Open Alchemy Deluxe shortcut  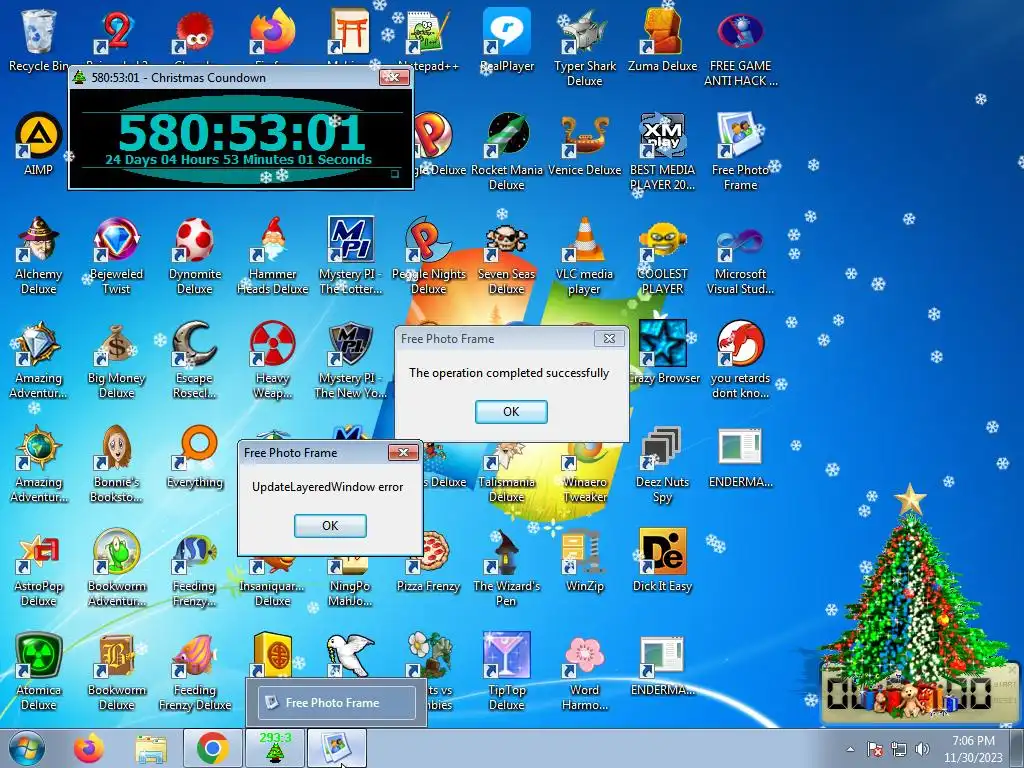(x=38, y=255)
